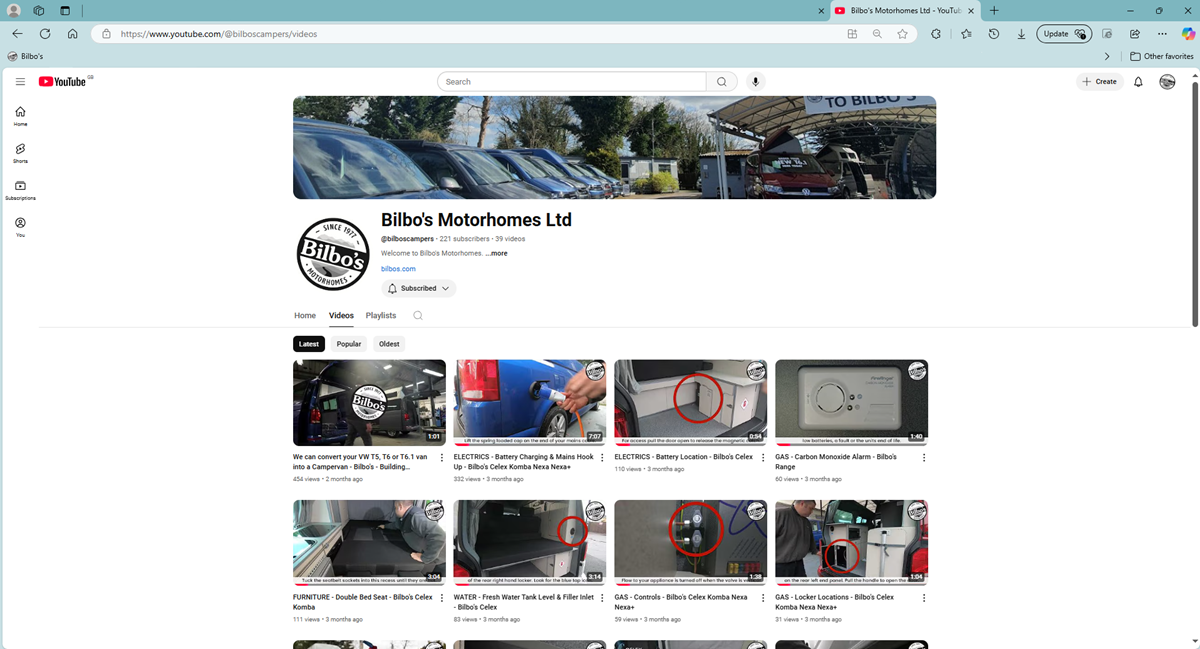Sort videos by Latest
This screenshot has width=1200, height=649.
(x=309, y=344)
